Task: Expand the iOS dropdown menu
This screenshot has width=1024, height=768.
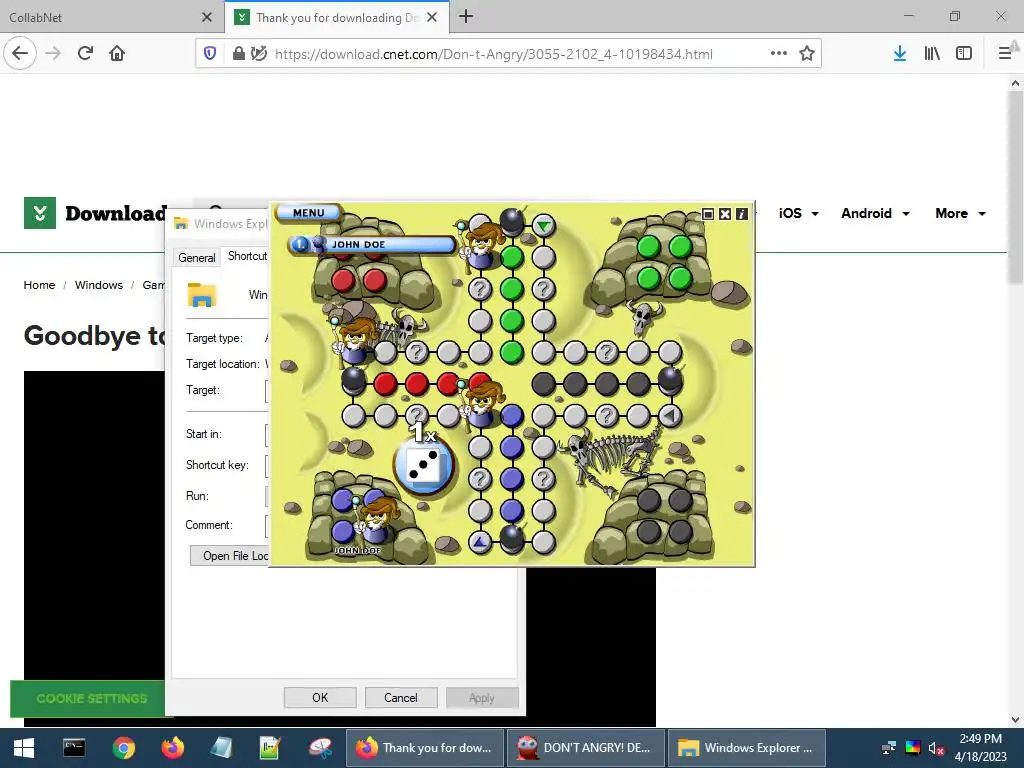Action: pos(798,214)
